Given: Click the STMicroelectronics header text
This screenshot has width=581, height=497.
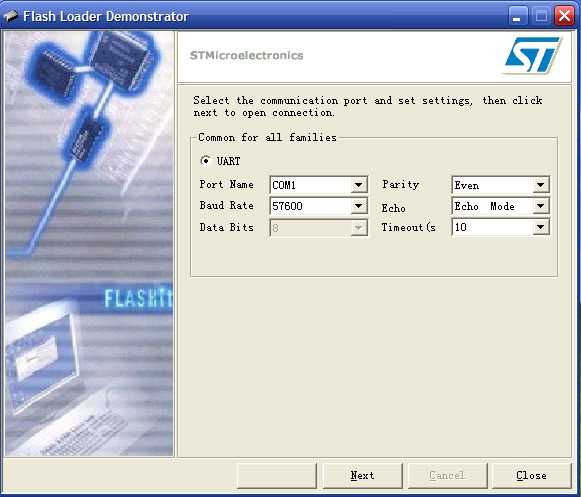Looking at the screenshot, I should point(246,55).
